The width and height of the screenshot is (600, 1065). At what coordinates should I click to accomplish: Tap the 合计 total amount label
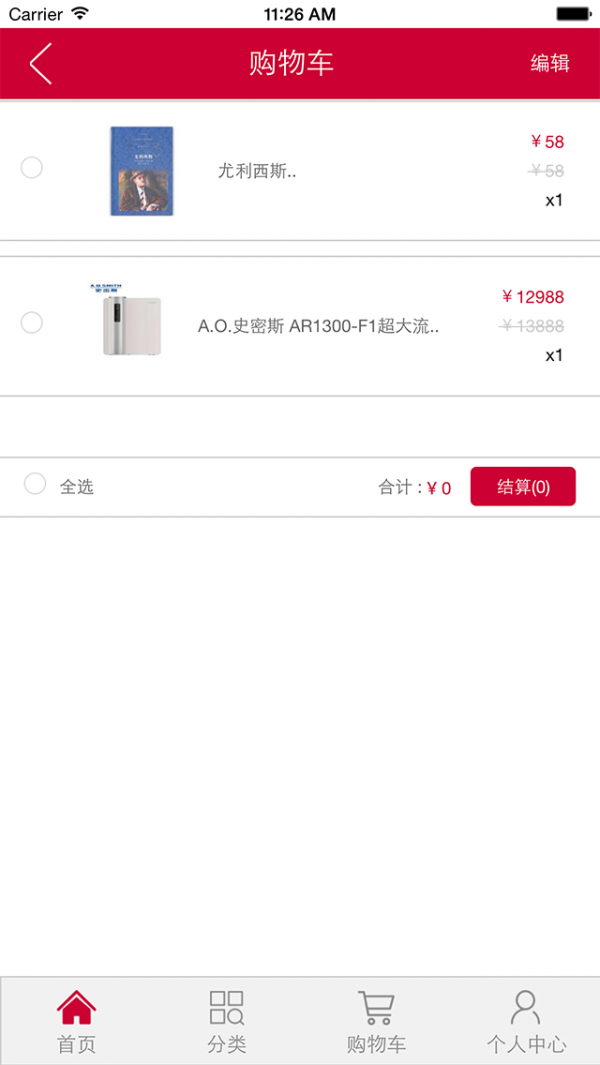coord(414,488)
